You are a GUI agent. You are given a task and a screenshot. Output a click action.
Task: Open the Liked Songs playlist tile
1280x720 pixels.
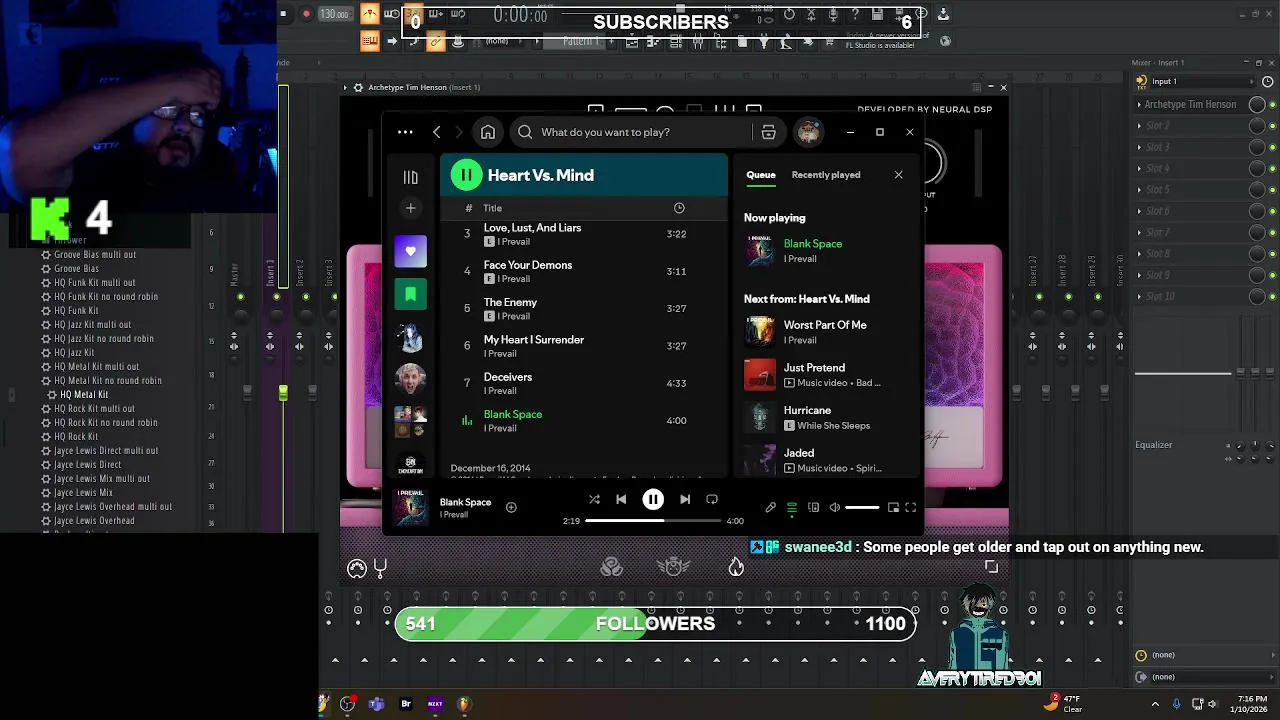click(410, 251)
